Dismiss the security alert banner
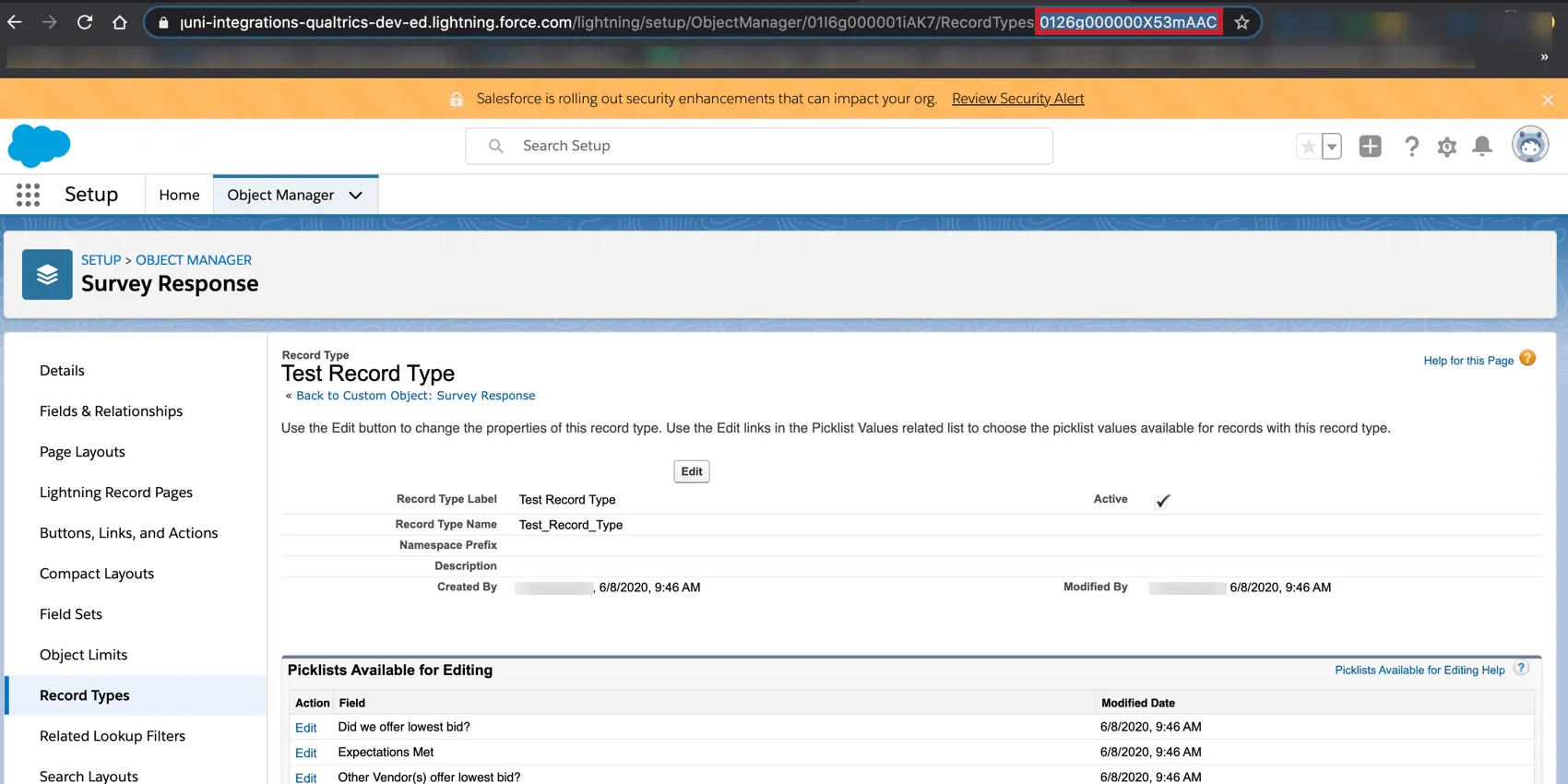This screenshot has height=784, width=1568. click(x=1548, y=100)
